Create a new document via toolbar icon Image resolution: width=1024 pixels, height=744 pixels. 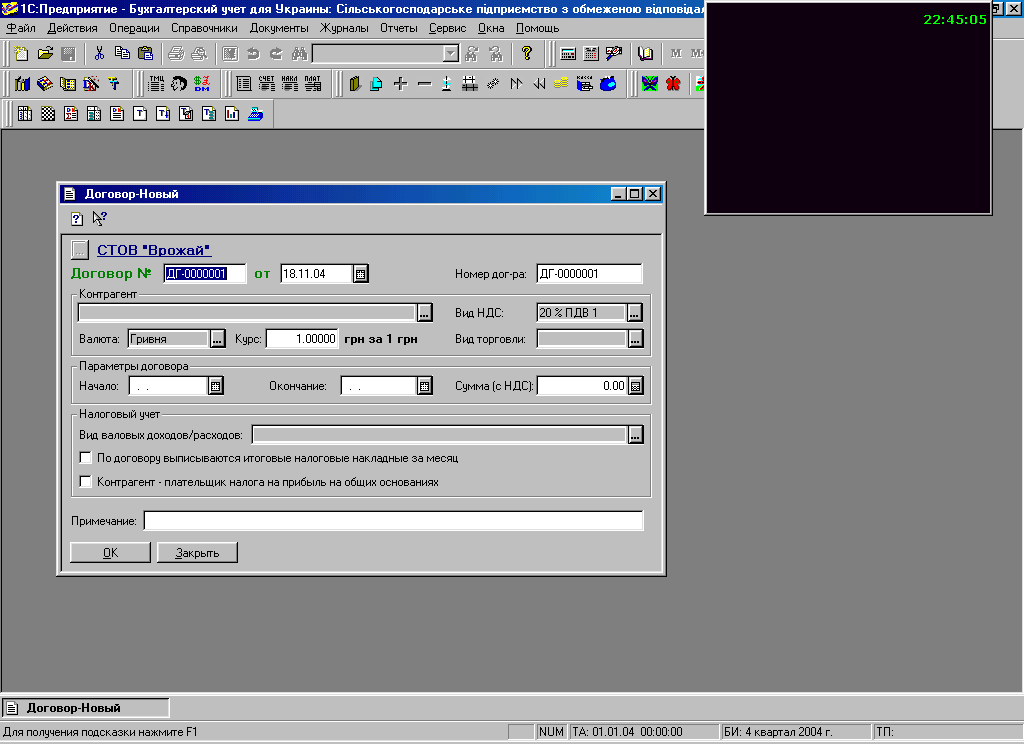click(22, 54)
